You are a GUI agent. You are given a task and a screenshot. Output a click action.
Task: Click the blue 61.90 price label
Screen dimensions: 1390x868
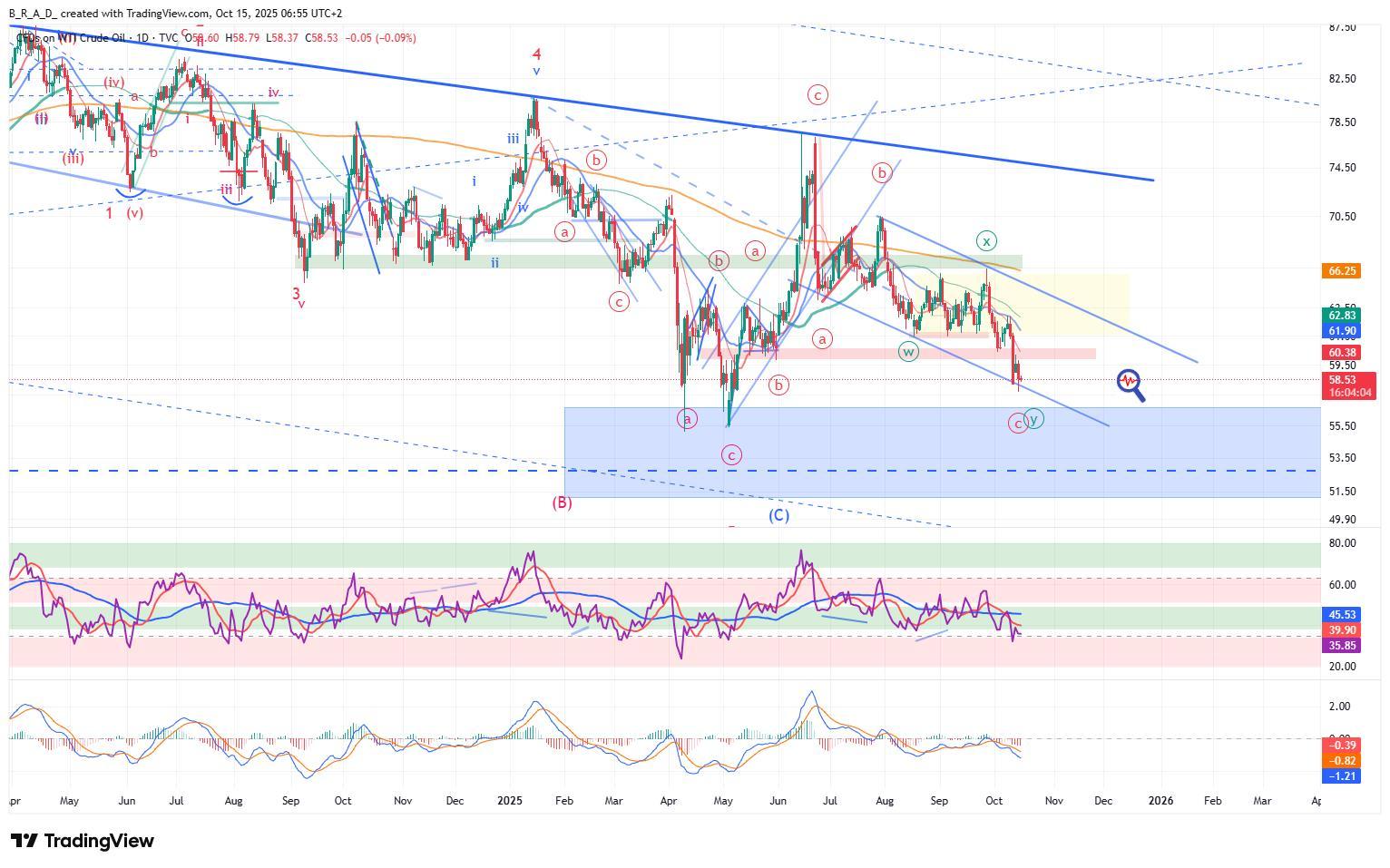[1342, 331]
